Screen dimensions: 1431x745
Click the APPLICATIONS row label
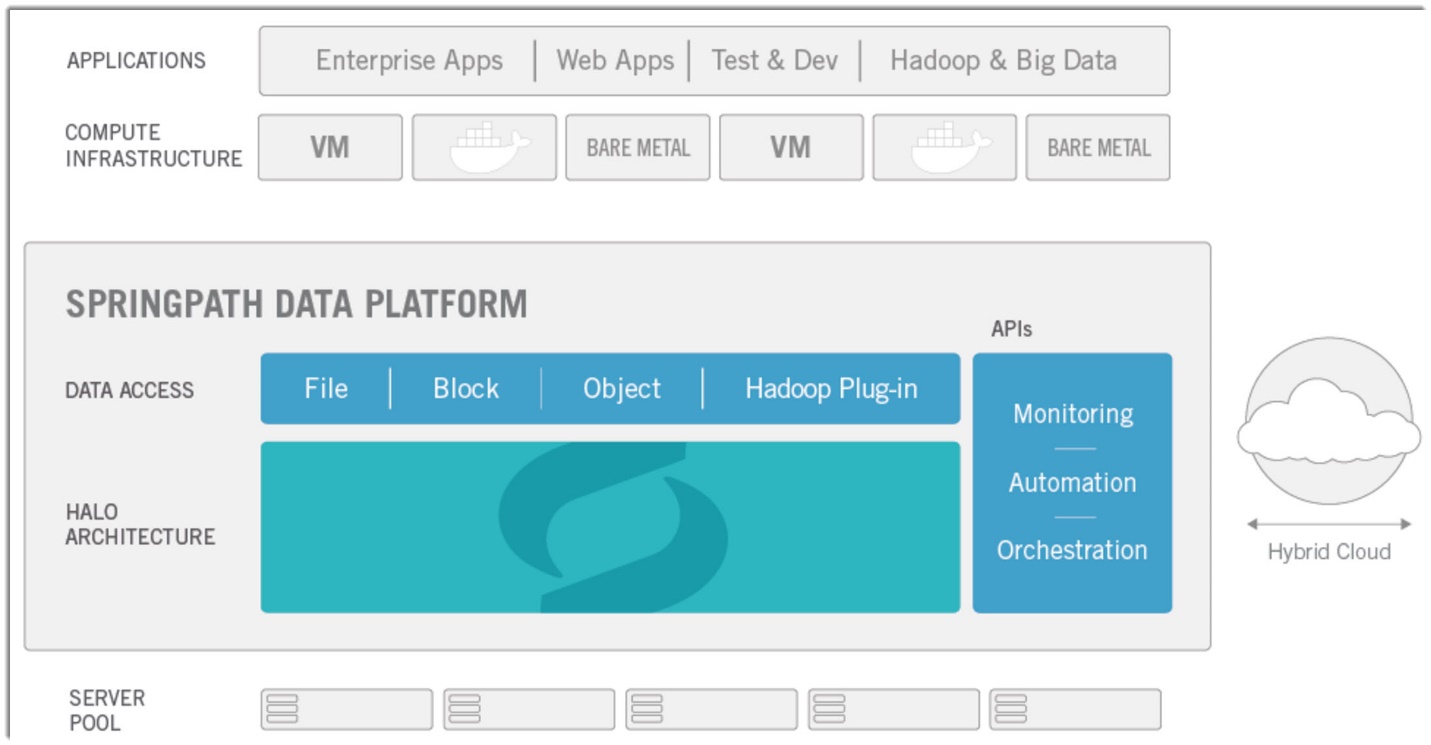(136, 60)
